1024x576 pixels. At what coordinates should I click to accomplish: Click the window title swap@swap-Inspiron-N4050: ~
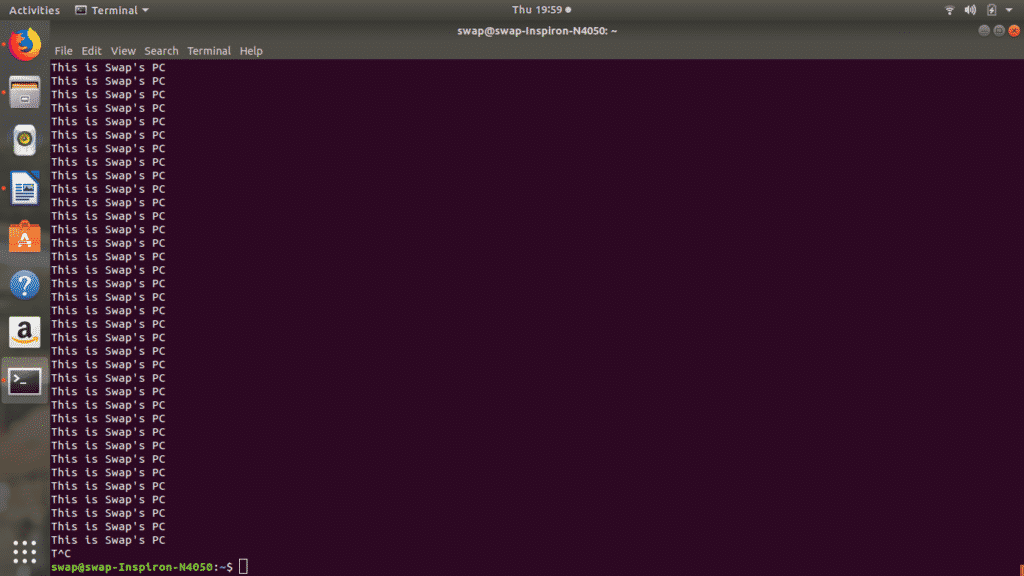click(x=537, y=31)
